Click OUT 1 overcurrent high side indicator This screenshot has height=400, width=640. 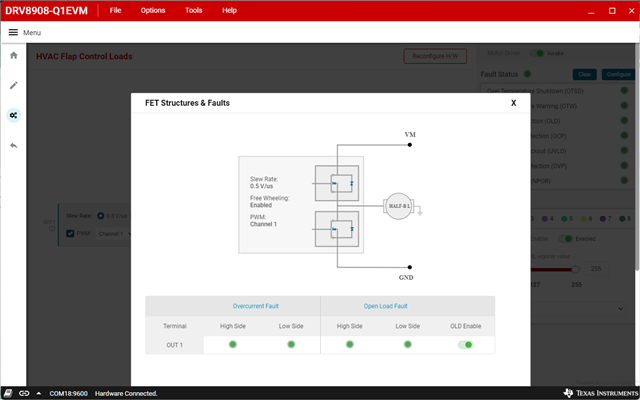point(233,344)
